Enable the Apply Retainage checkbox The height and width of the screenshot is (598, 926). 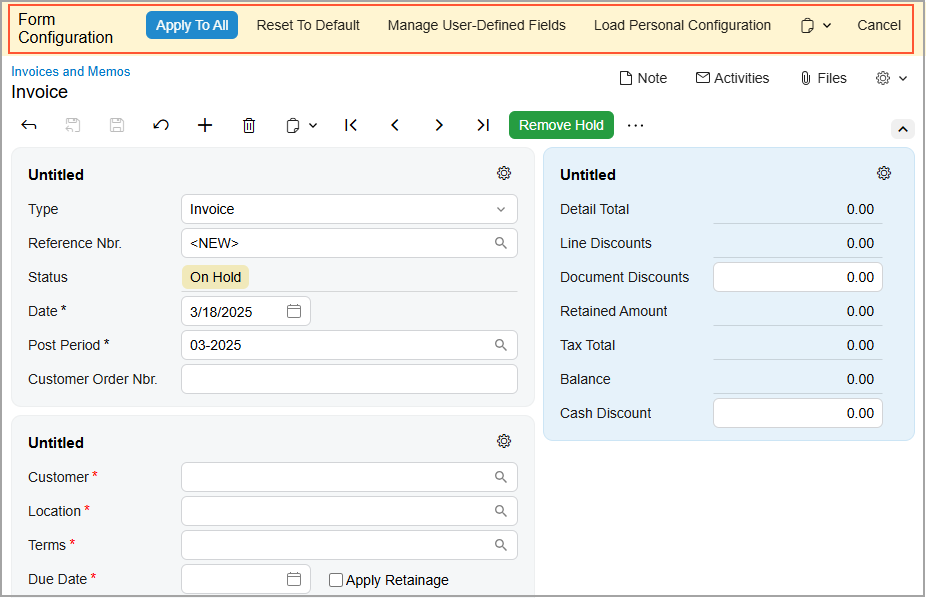coord(336,580)
